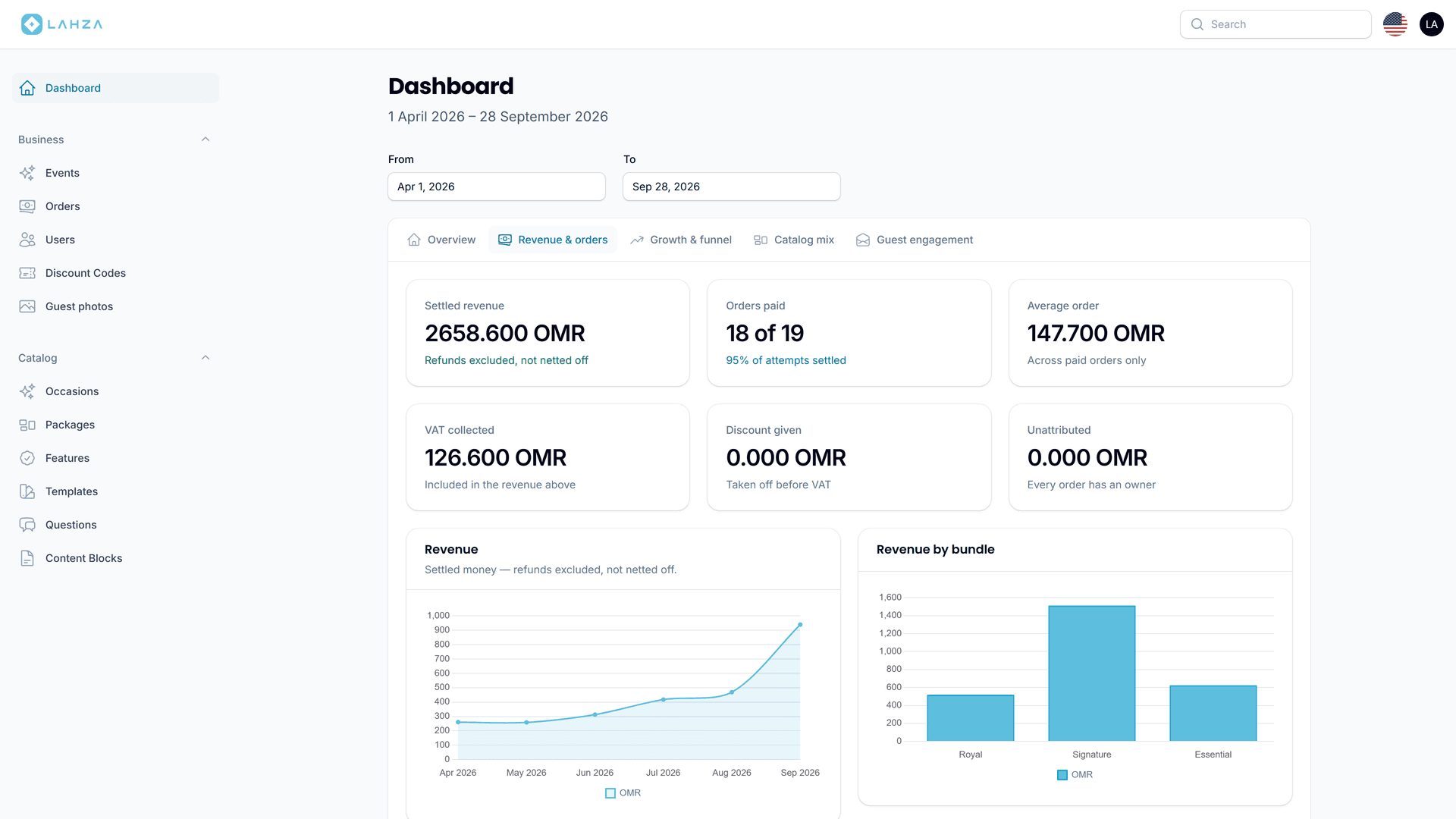The image size is (1456, 819).
Task: Click the VAT collected 126.600 OMR value
Action: (495, 457)
